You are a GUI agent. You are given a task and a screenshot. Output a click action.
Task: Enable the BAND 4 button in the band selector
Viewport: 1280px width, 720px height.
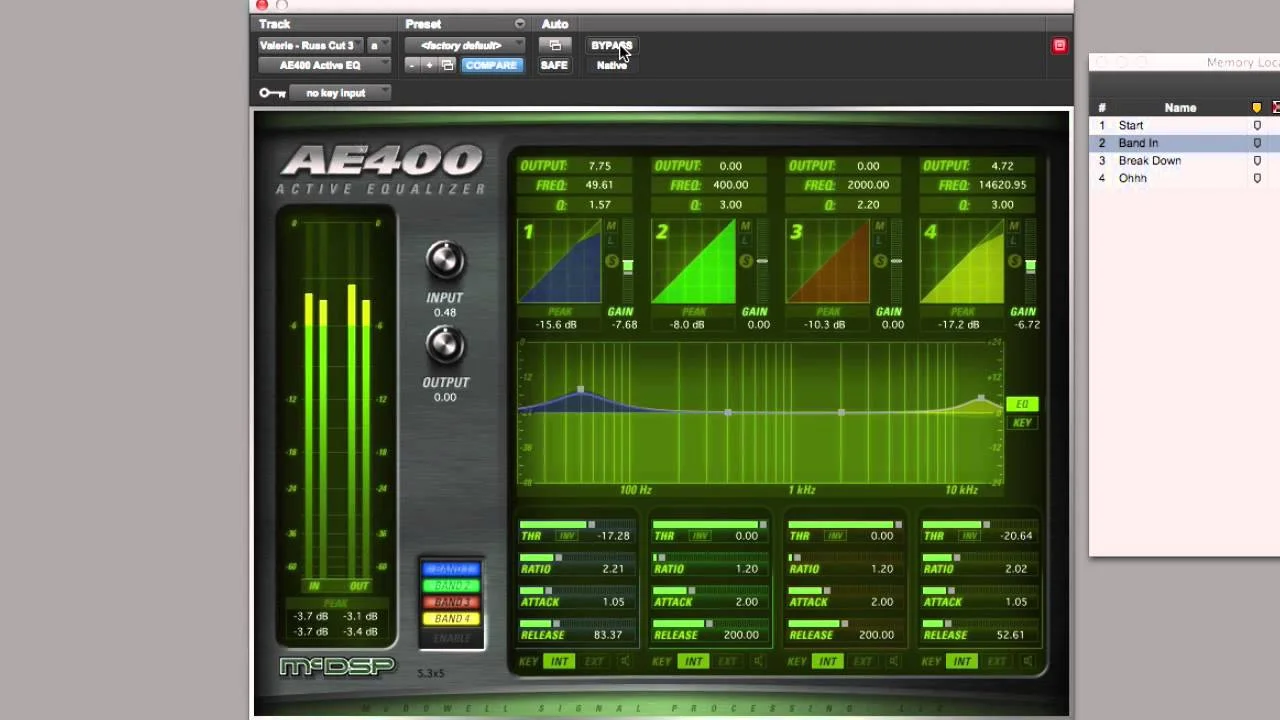(x=450, y=618)
